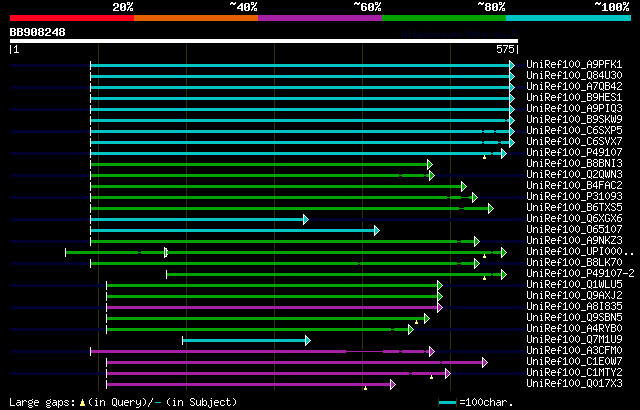Select the UniRef100_Q84U30 hit label
640x410 pixels.
point(574,75)
